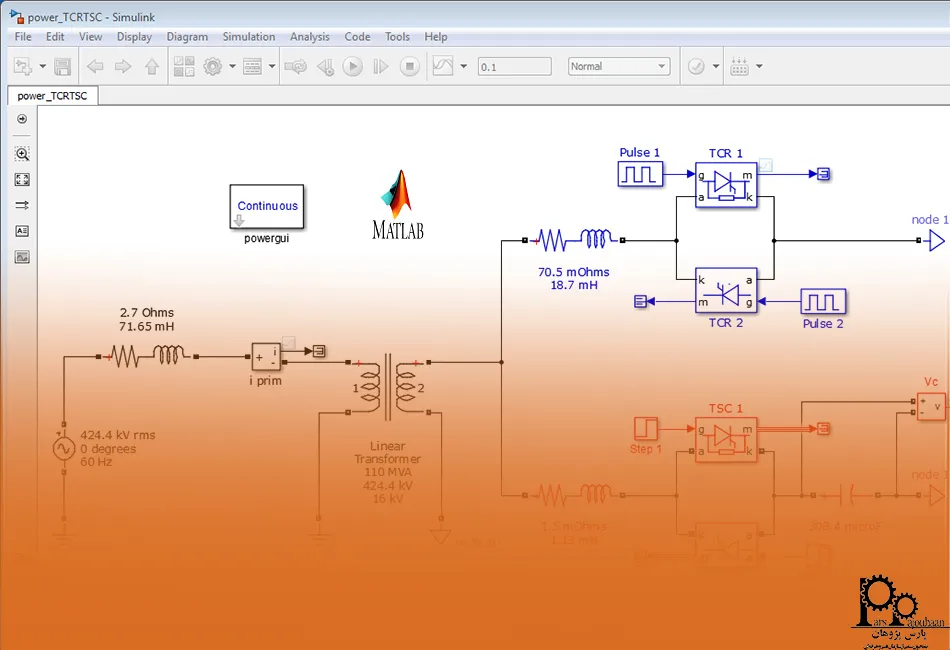Open the Analysis menu
The width and height of the screenshot is (950, 650).
click(309, 37)
